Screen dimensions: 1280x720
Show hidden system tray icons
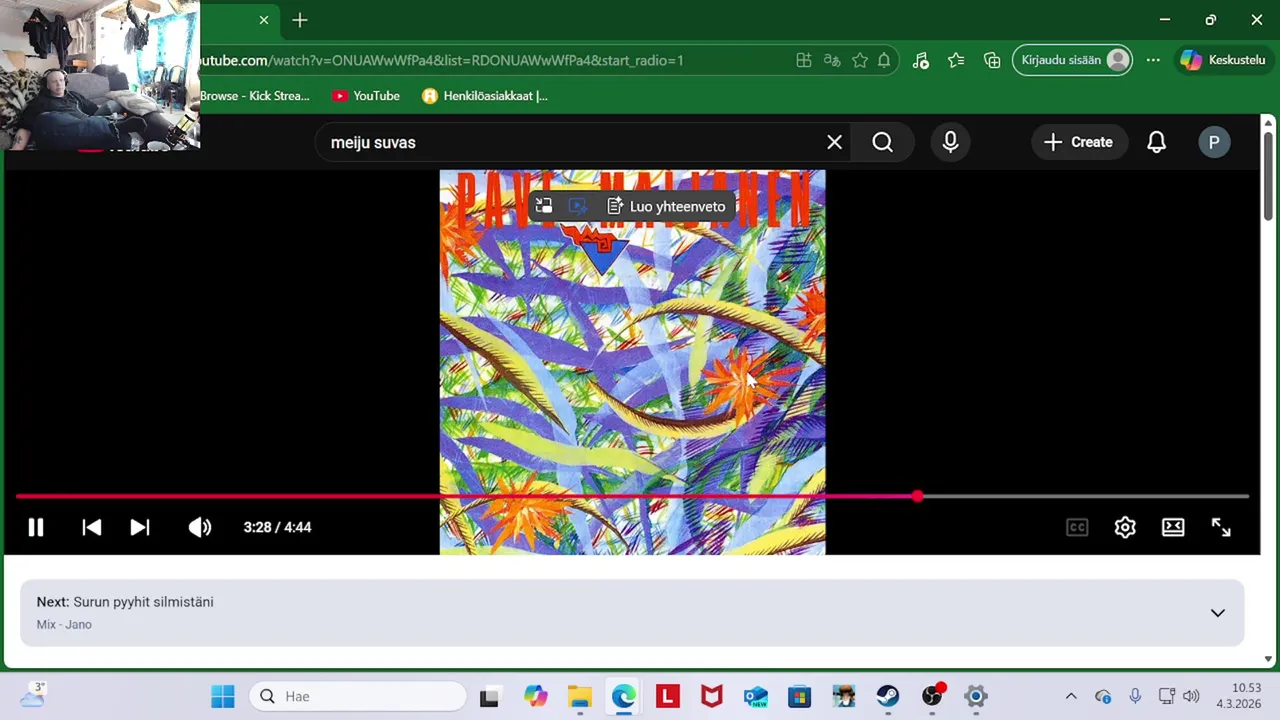(x=1071, y=696)
